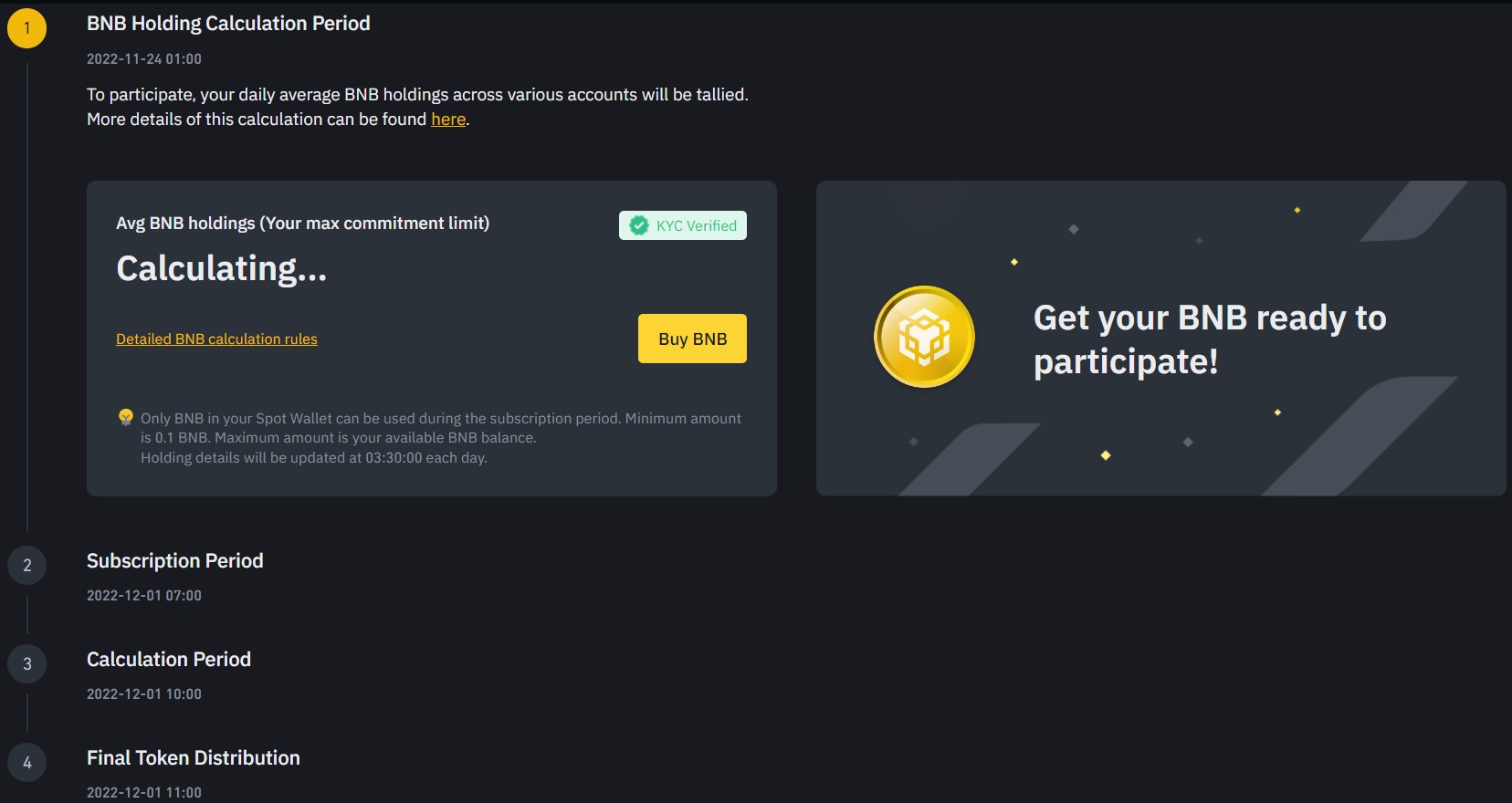Click the Calculating... holdings value
The width and height of the screenshot is (1512, 803).
[221, 268]
